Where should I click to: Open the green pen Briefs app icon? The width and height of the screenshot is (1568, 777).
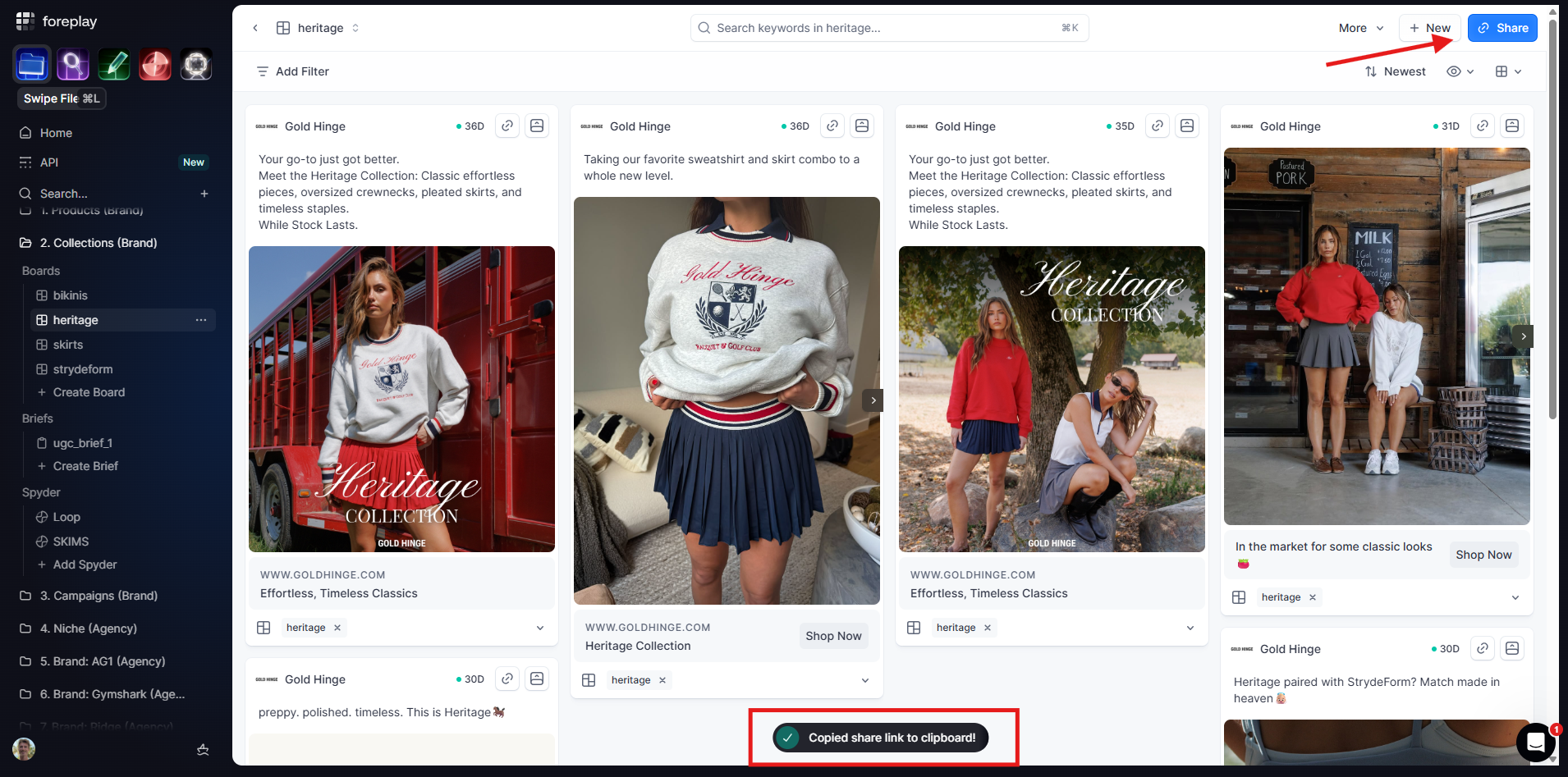tap(114, 65)
